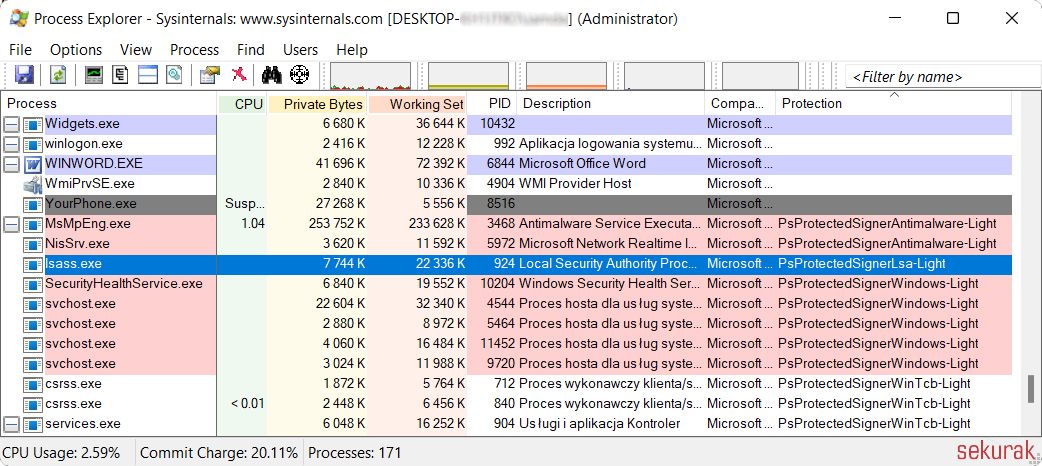Image resolution: width=1042 pixels, height=466 pixels.
Task: Click Processes: 171 in status bar
Action: tap(355, 453)
